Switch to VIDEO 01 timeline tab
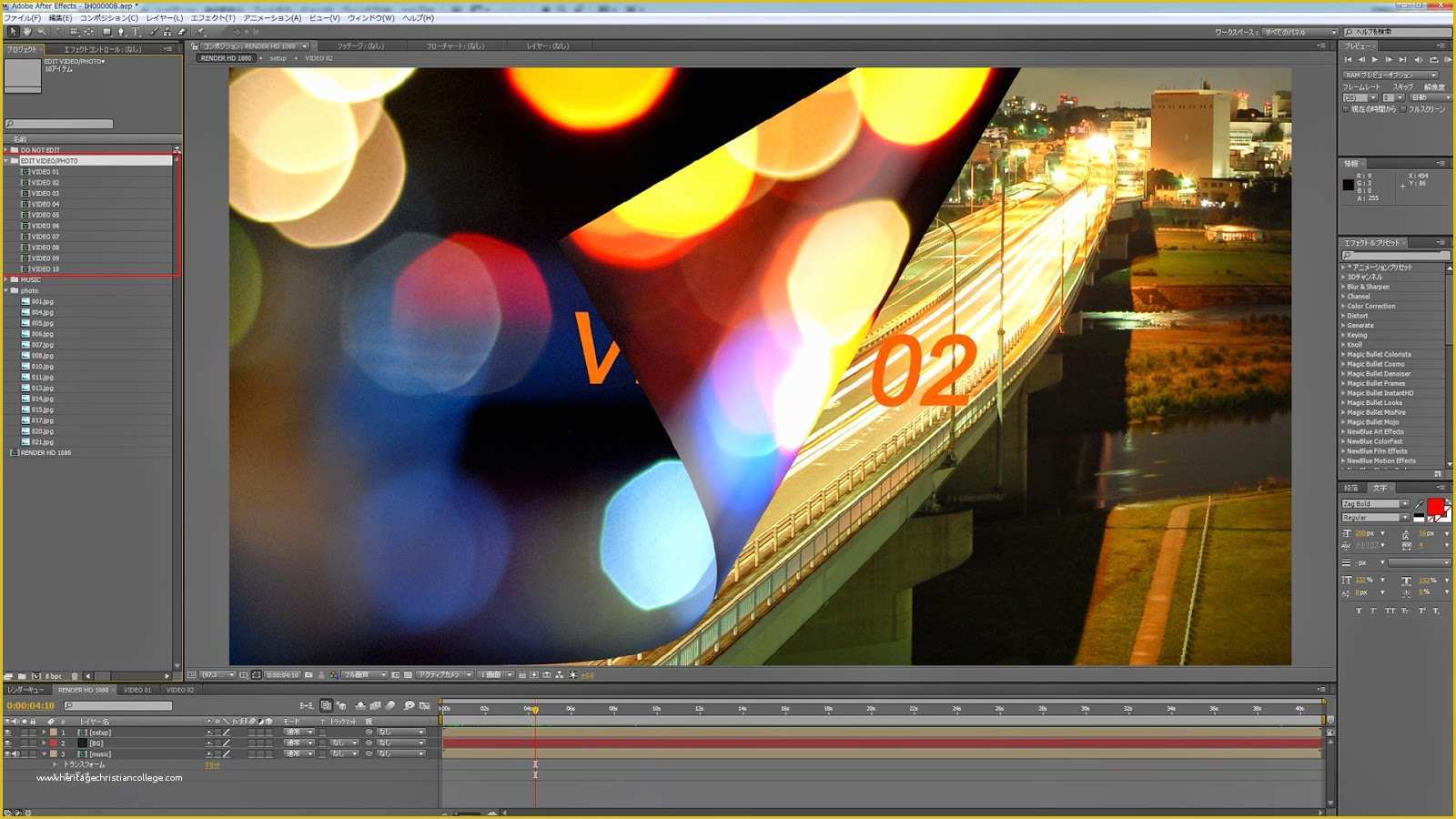Viewport: 1456px width, 819px height. [137, 690]
